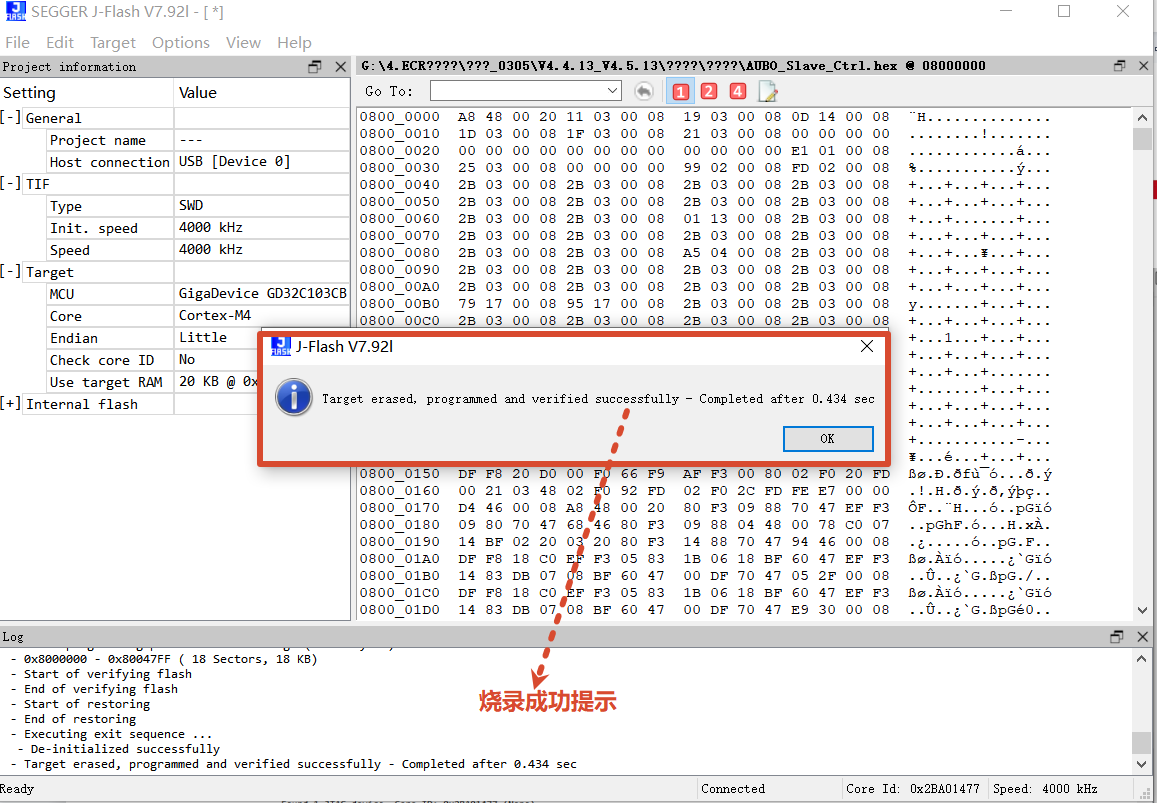
Task: Click the Go To address input field
Action: tap(518, 91)
